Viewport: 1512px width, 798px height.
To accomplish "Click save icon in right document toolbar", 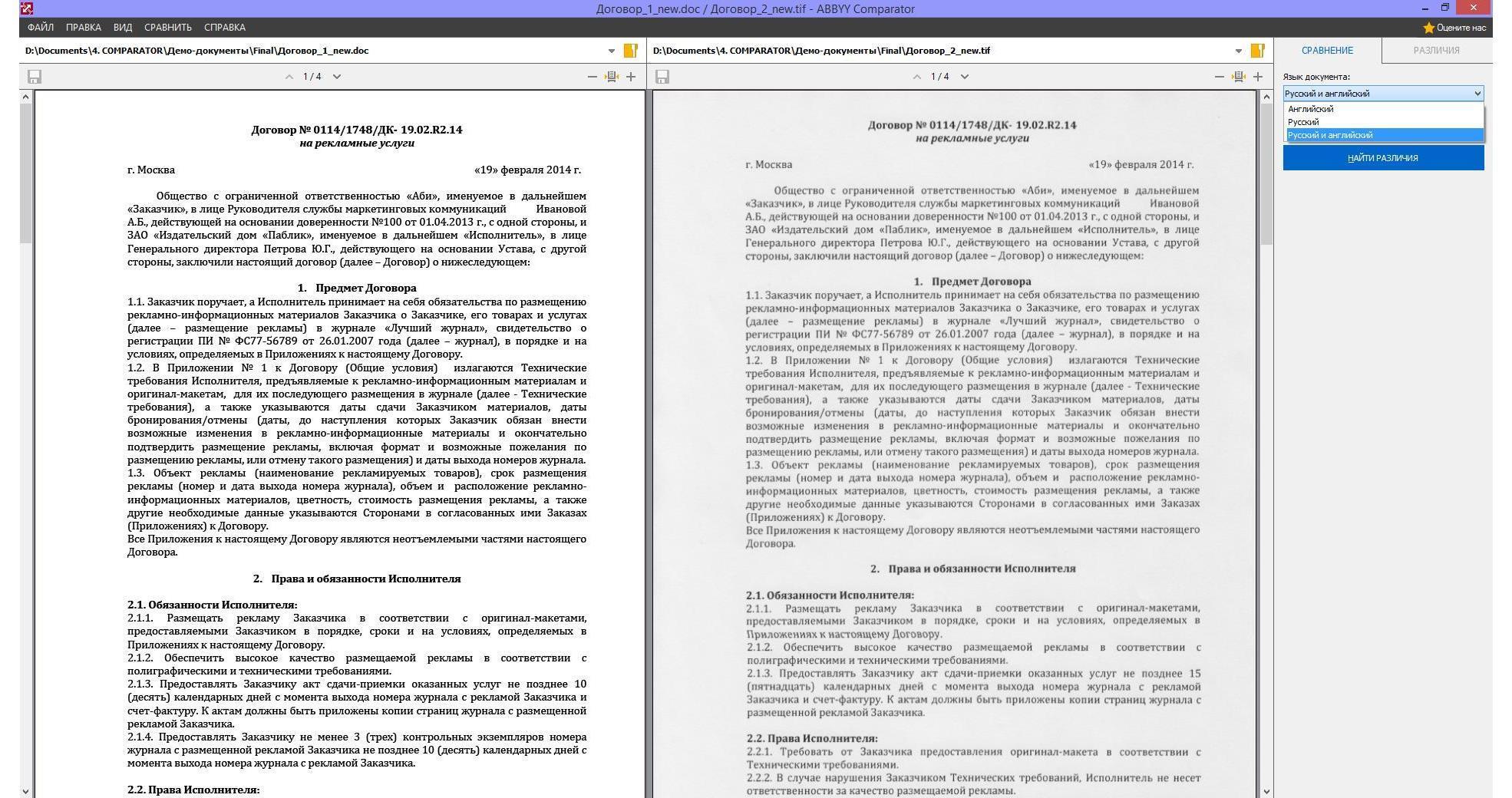I will click(x=662, y=77).
